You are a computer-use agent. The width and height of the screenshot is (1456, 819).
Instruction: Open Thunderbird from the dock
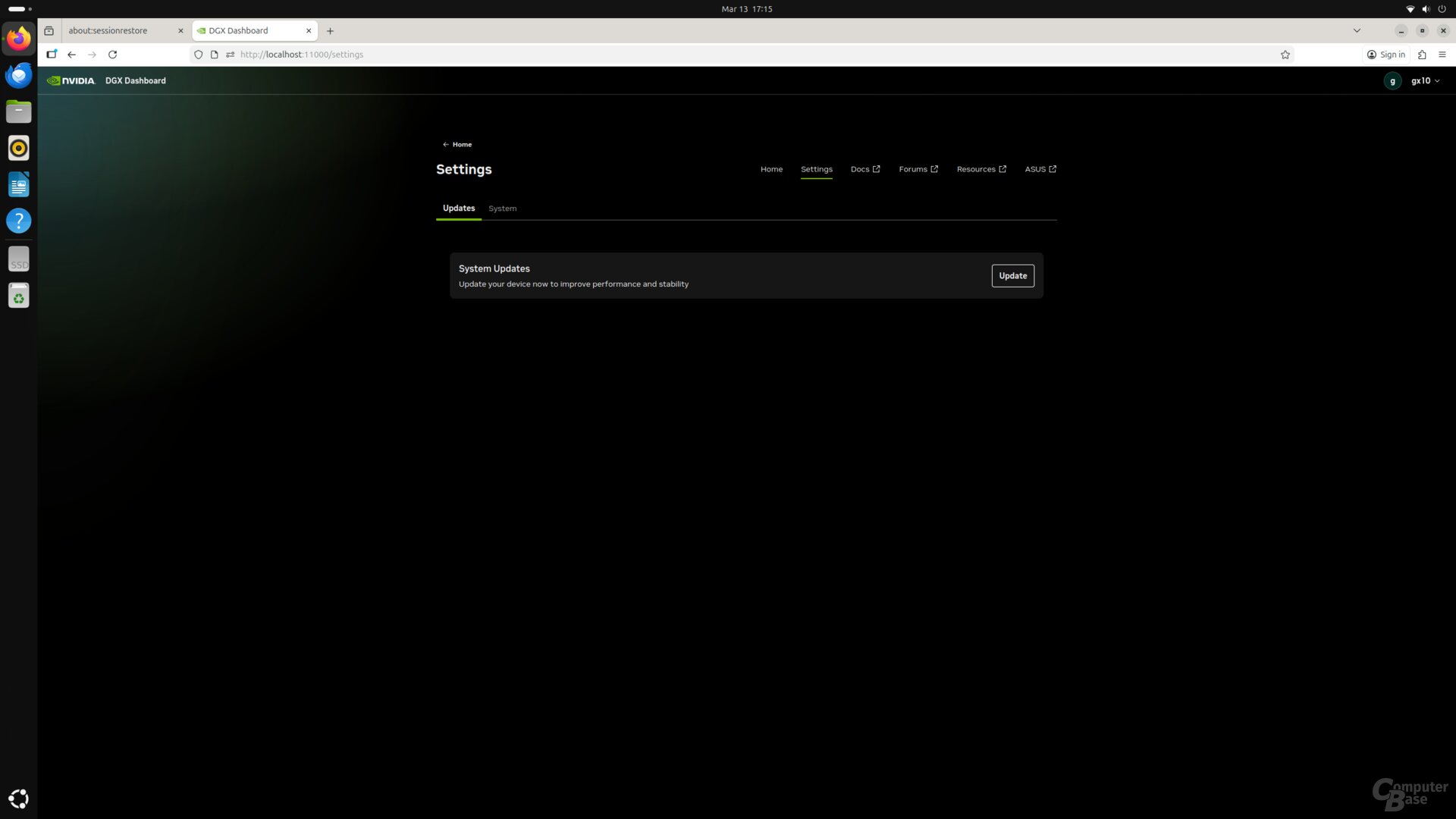point(18,75)
